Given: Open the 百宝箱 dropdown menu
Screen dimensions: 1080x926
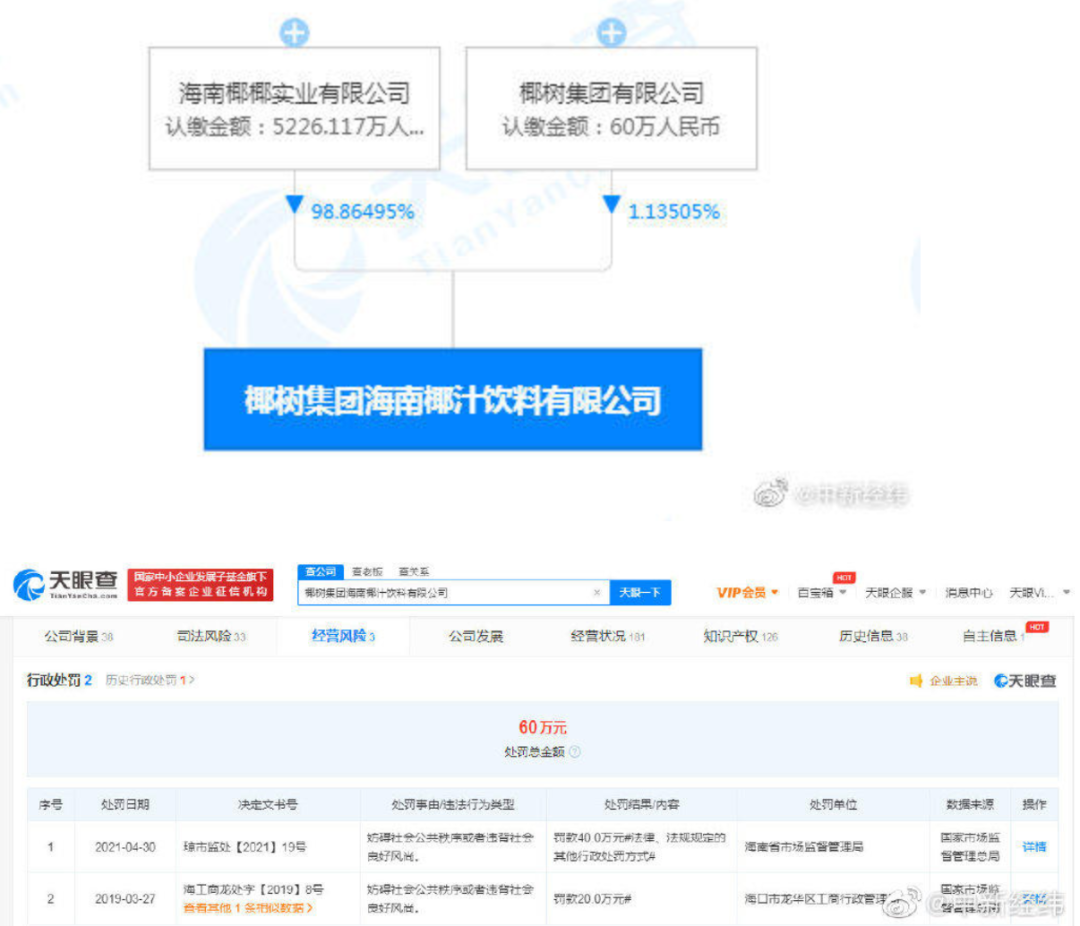Looking at the screenshot, I should click(x=822, y=593).
